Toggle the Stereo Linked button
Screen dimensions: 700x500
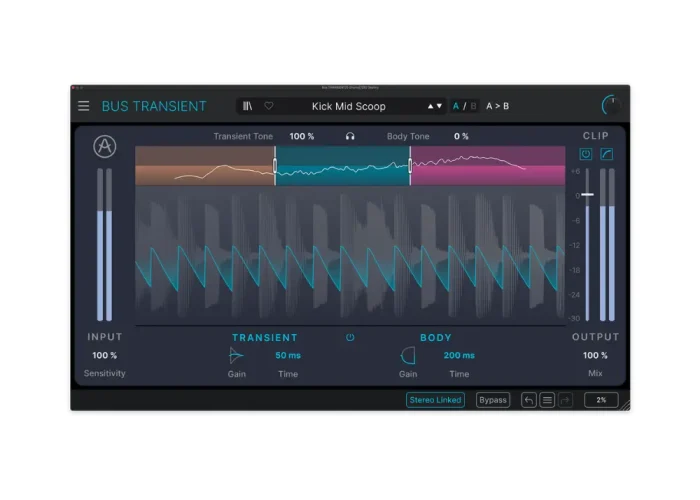[435, 400]
